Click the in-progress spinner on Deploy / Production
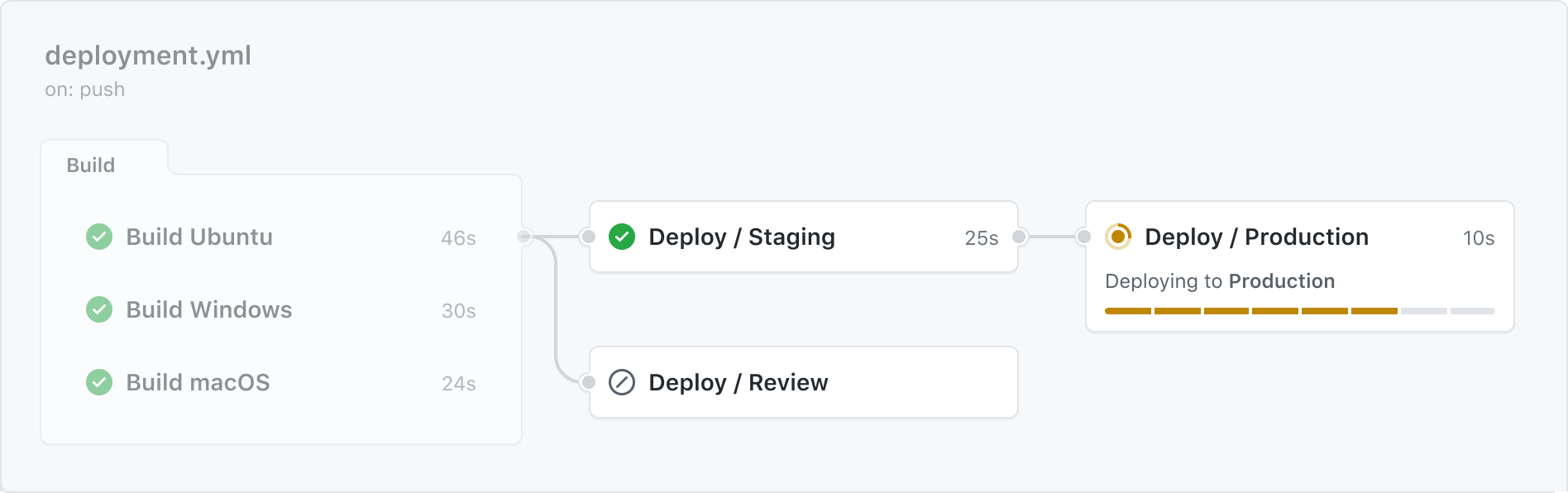 click(x=1118, y=237)
